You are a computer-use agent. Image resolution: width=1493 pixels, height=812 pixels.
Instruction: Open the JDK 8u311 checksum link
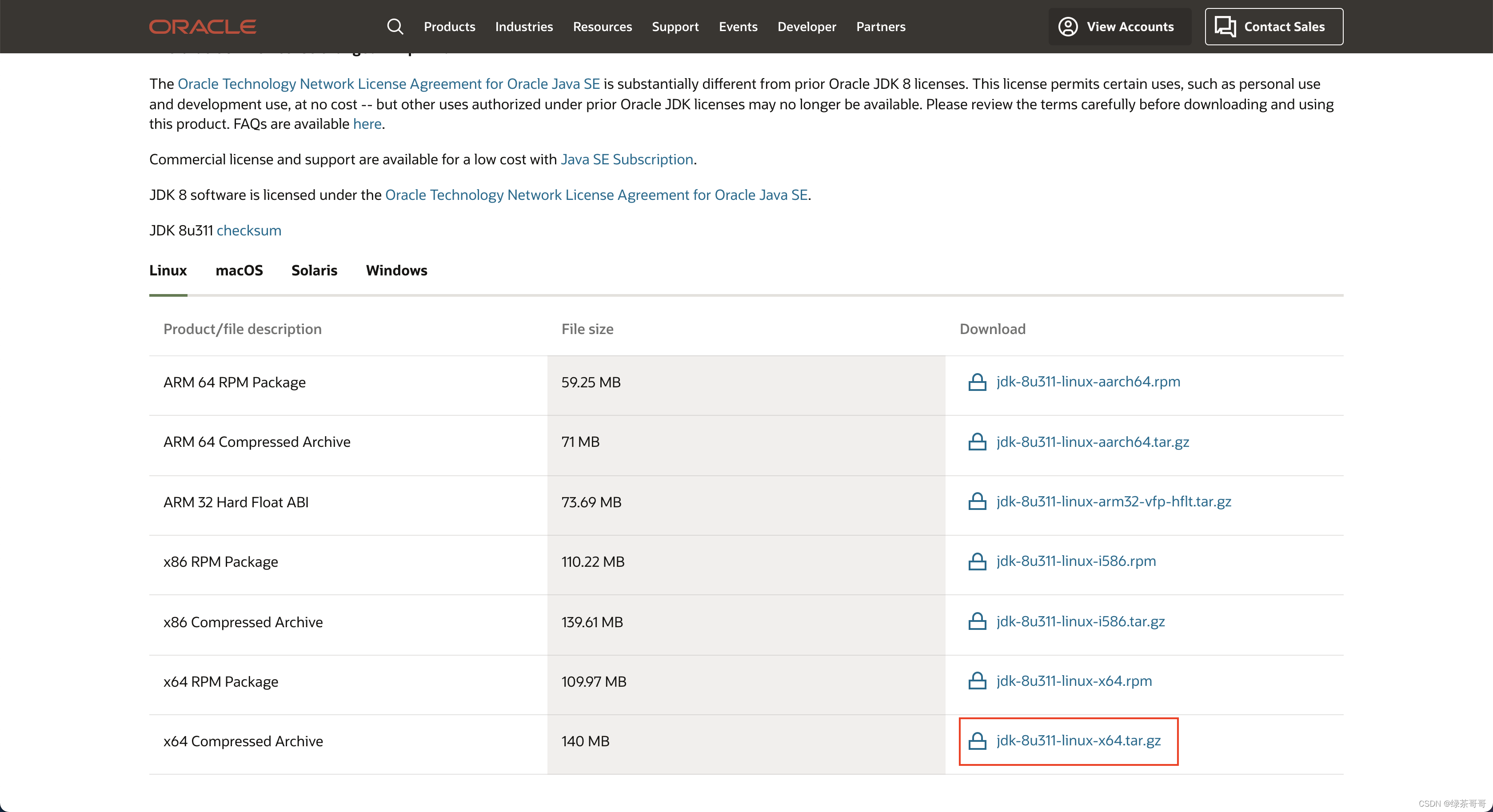point(249,231)
